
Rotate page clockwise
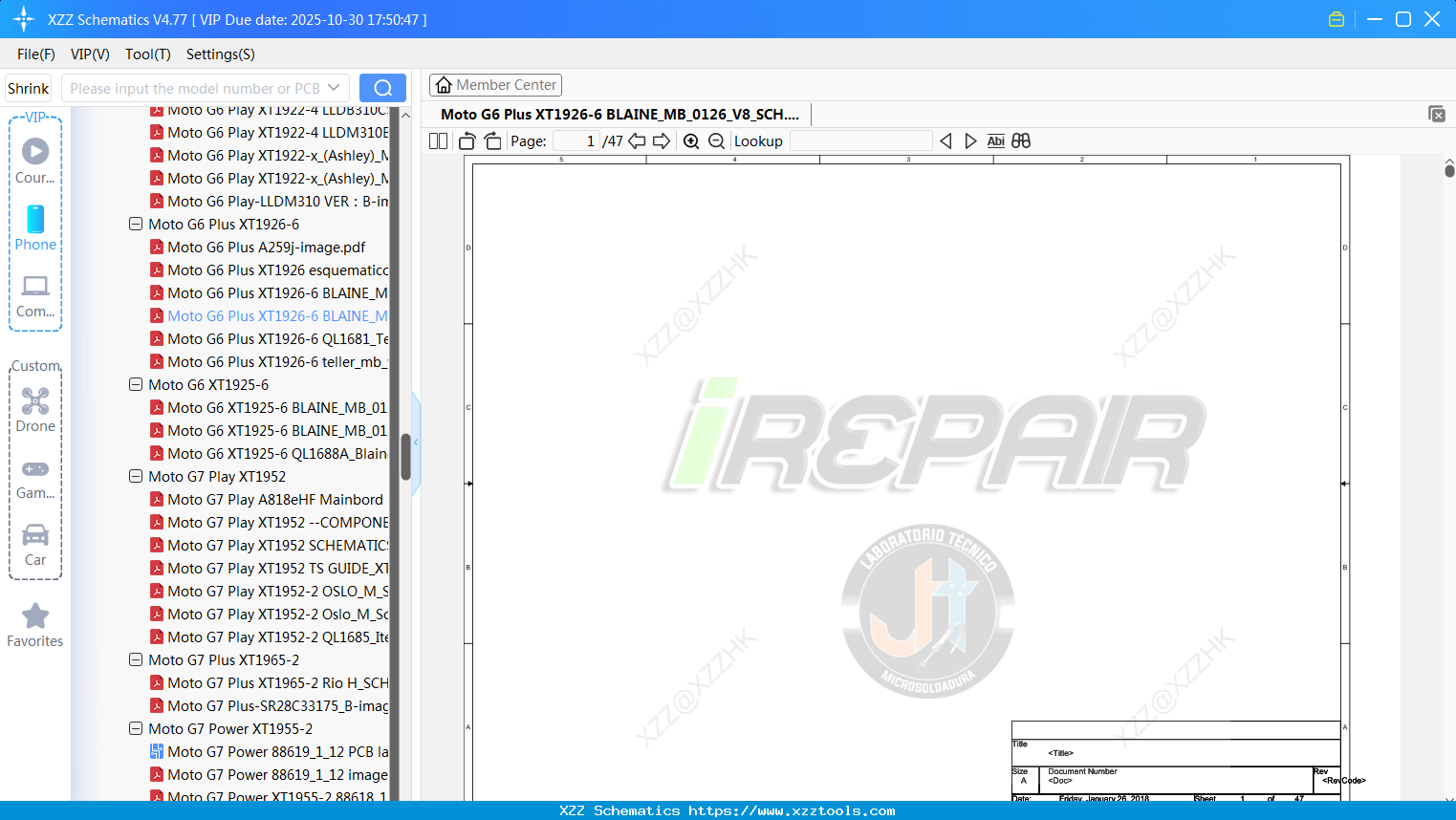tap(493, 141)
